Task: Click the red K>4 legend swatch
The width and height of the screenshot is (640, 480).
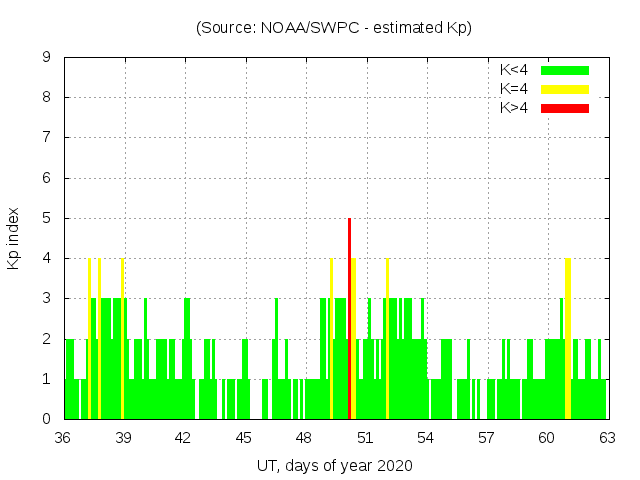Action: coord(565,108)
